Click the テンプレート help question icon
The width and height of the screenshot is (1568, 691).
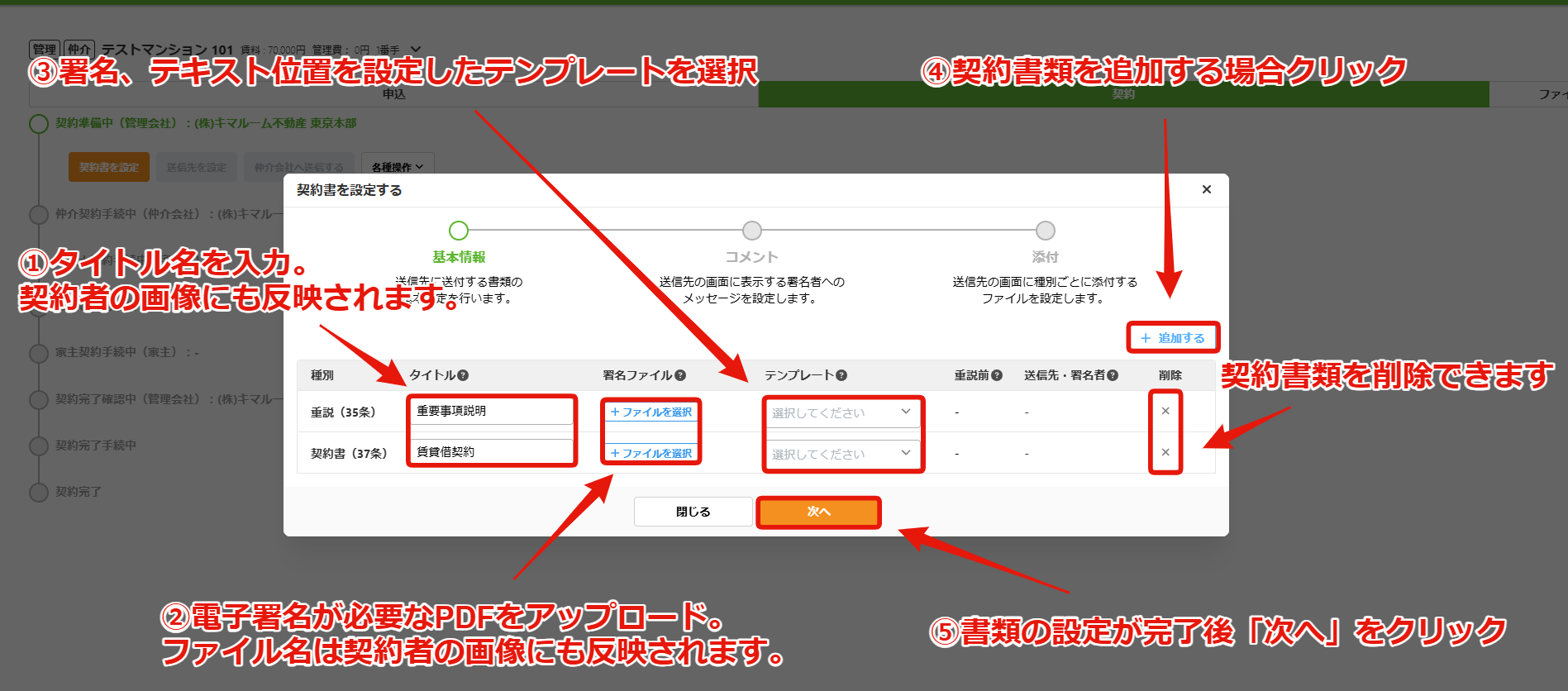tap(841, 375)
